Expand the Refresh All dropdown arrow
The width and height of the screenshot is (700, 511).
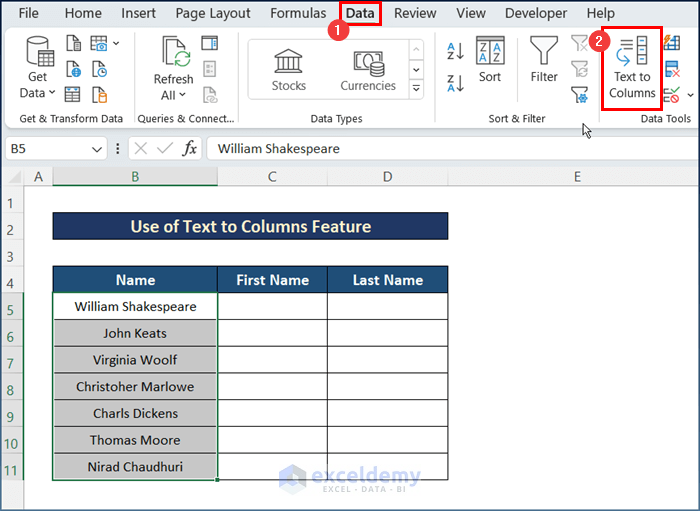click(x=182, y=95)
